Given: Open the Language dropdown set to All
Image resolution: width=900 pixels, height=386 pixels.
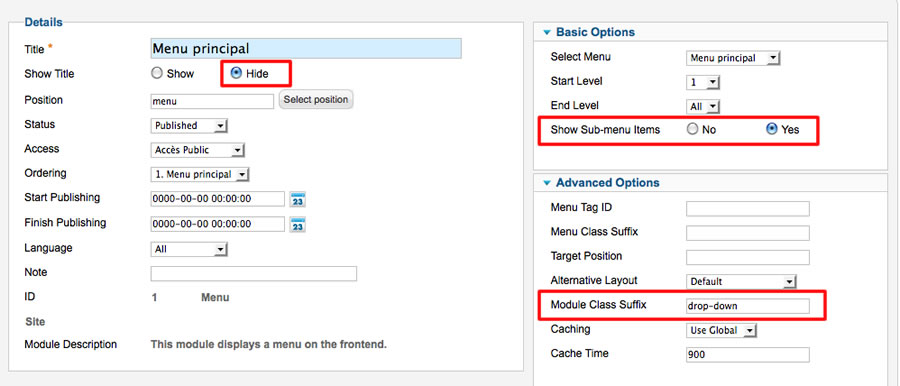Looking at the screenshot, I should (x=189, y=249).
